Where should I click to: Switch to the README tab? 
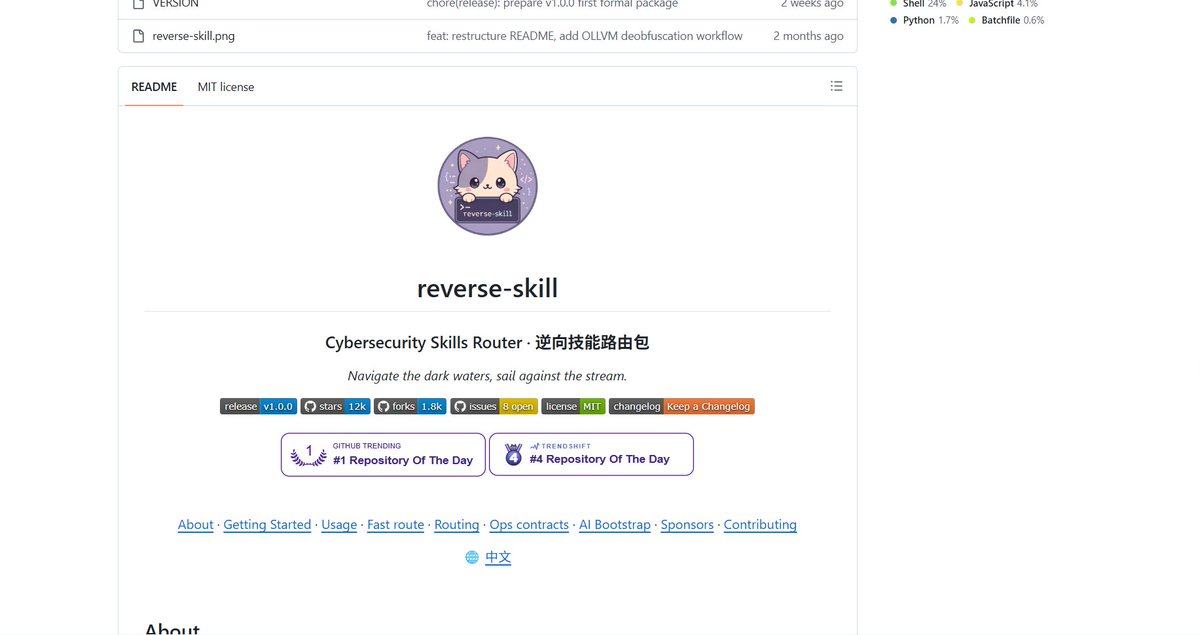(154, 87)
